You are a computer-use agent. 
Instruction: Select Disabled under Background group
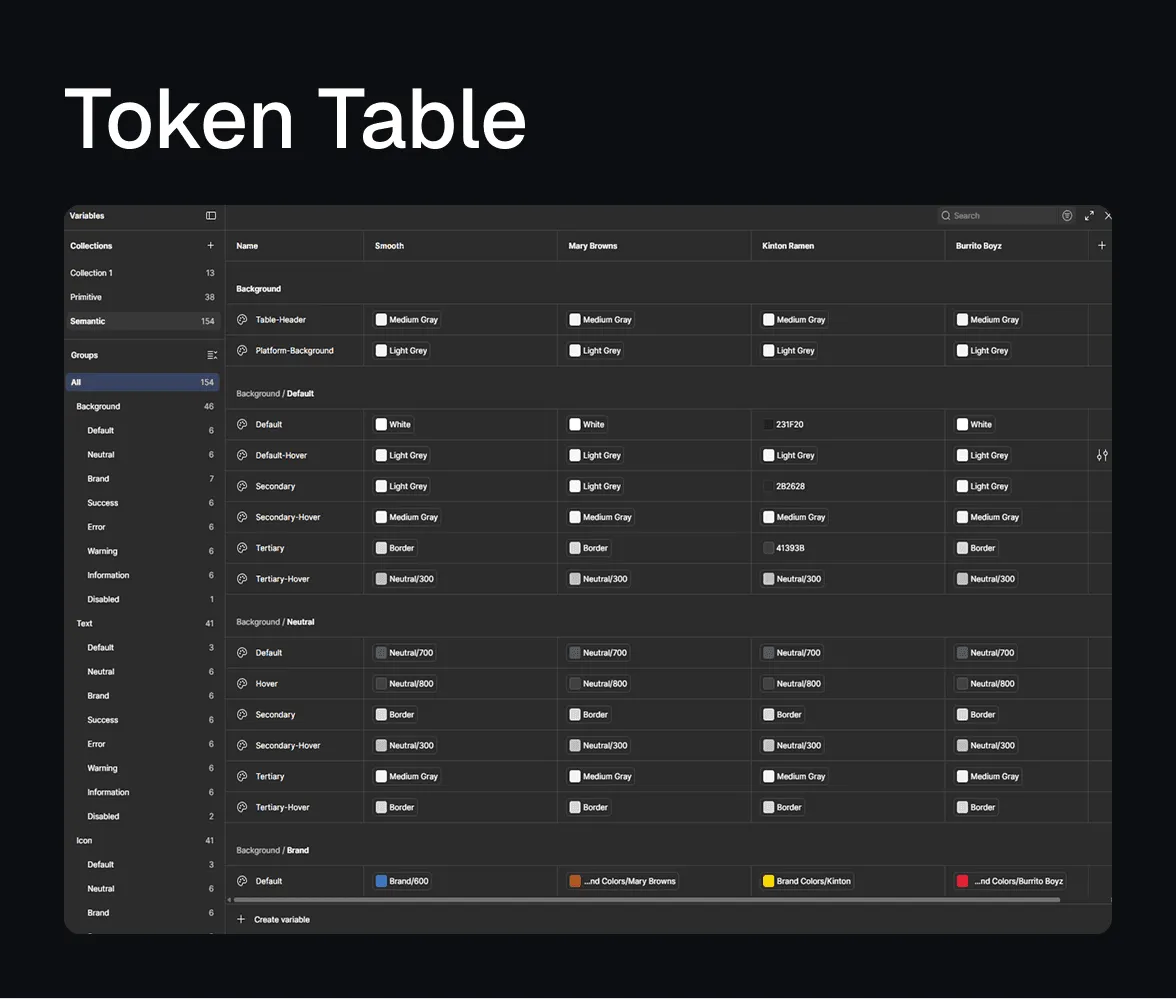142,599
